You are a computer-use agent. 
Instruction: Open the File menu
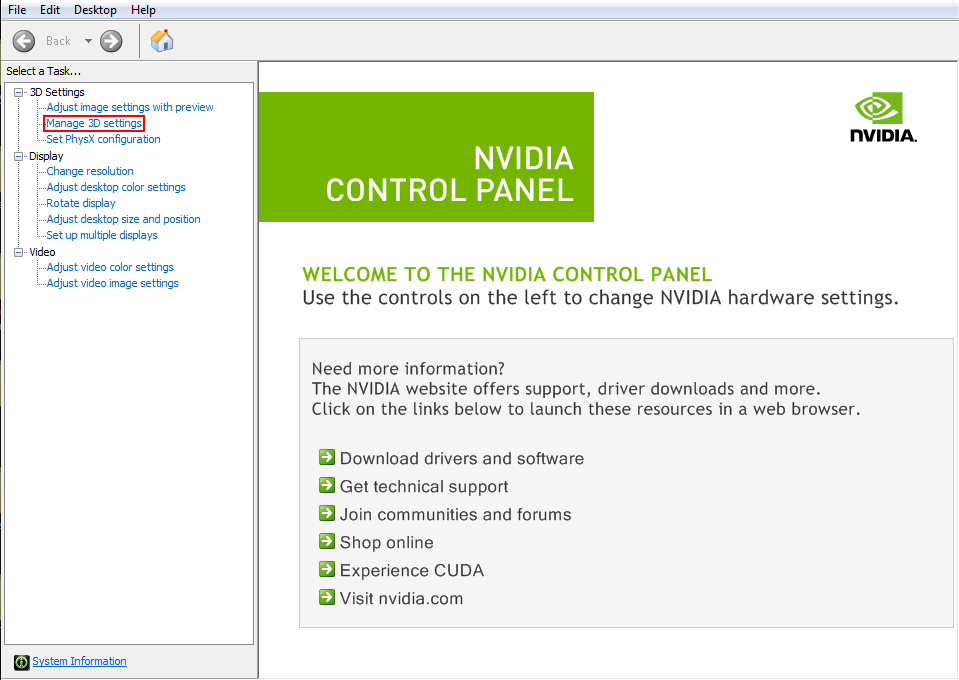(x=17, y=10)
